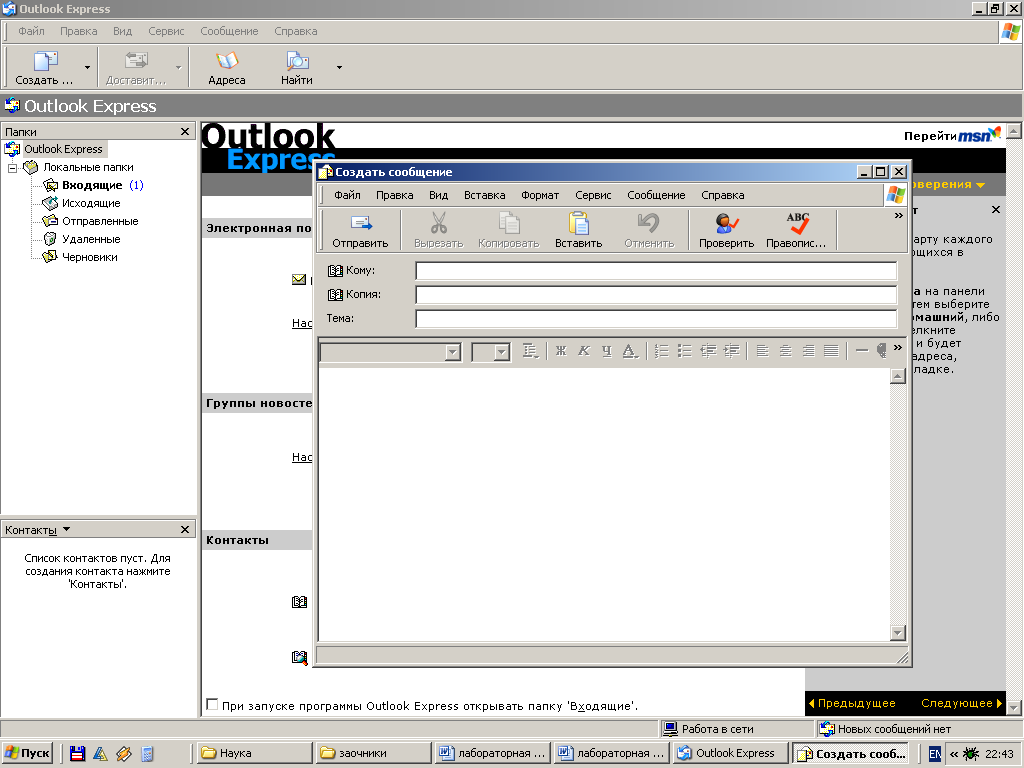This screenshot has width=1024, height=768.
Task: Click the bulleted list formatting icon
Action: 684,351
